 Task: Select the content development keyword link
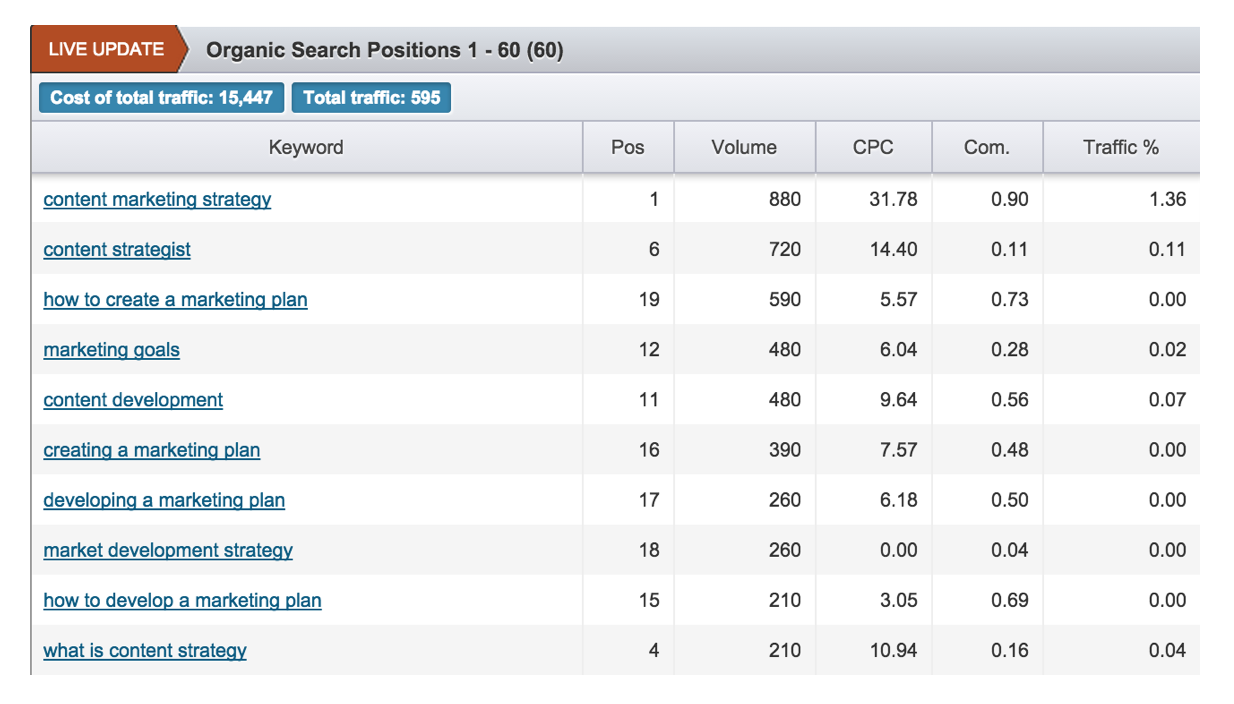133,400
